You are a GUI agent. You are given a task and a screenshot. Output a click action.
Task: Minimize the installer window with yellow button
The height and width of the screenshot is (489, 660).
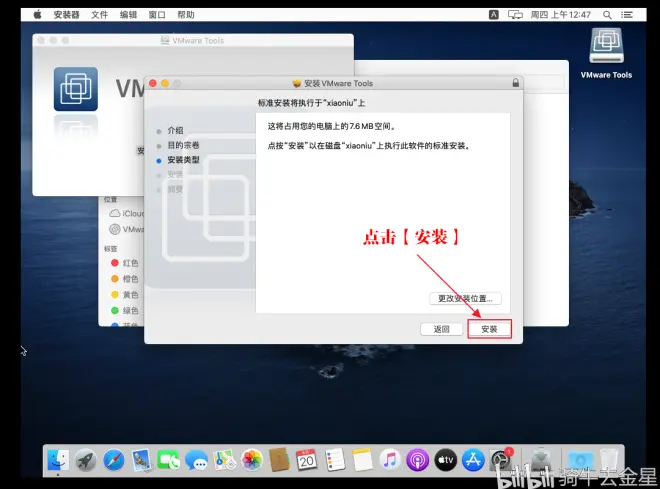165,83
